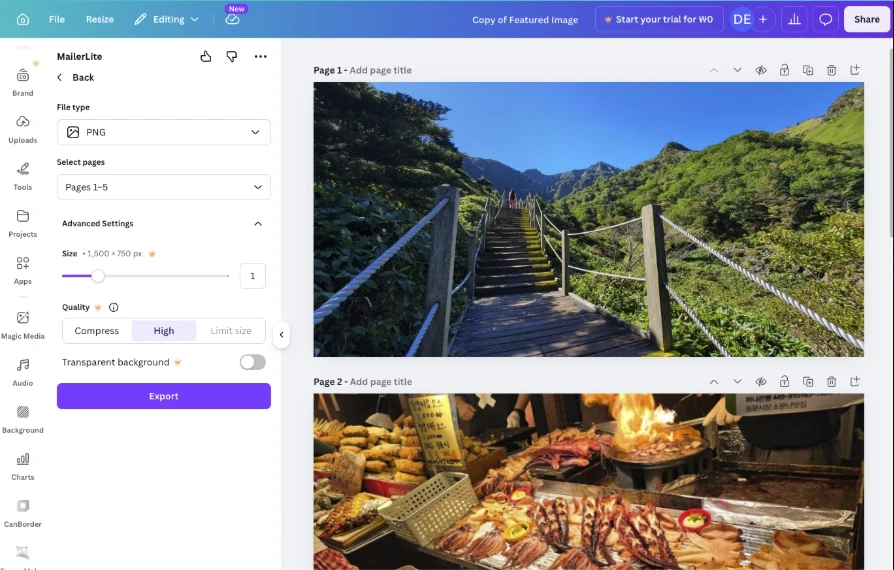Duplicate Page 2

tap(808, 382)
